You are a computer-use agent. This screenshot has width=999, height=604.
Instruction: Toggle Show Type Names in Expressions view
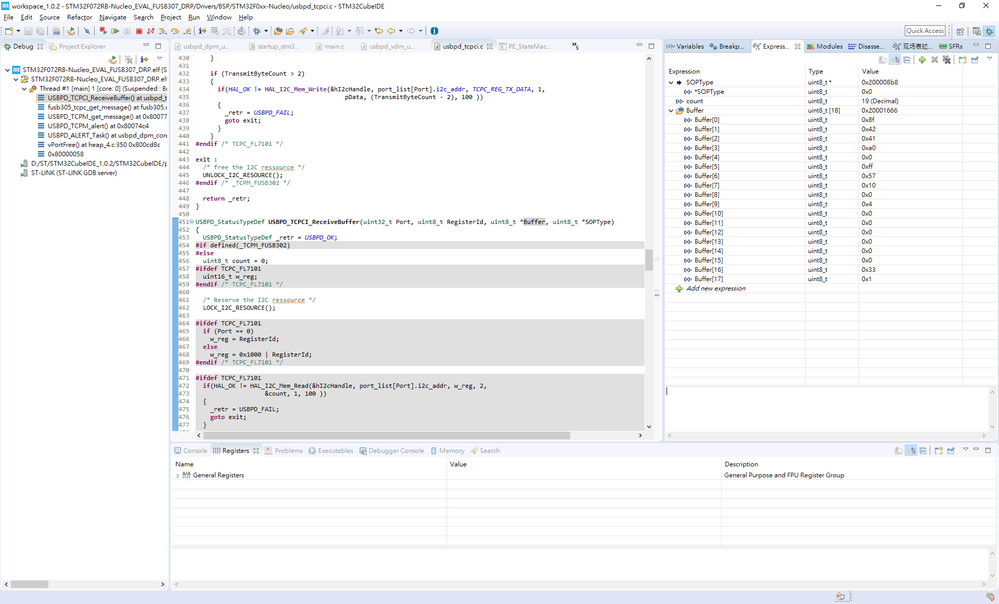882,59
